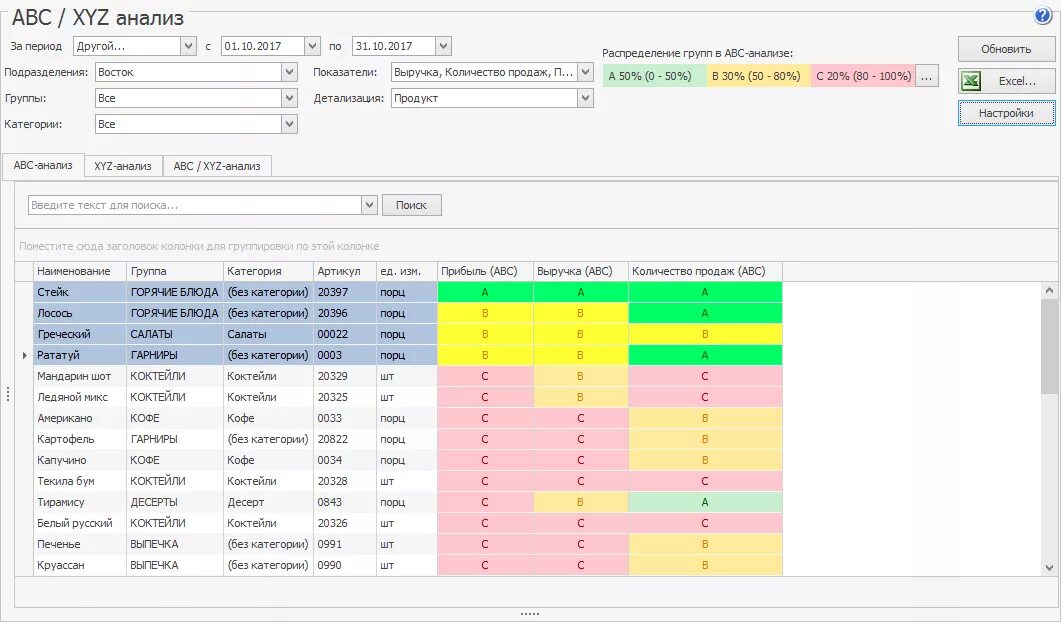Viewport: 1061px width, 622px height.
Task: Click the row indicator arrow beside Рататуй
Action: coord(24,355)
